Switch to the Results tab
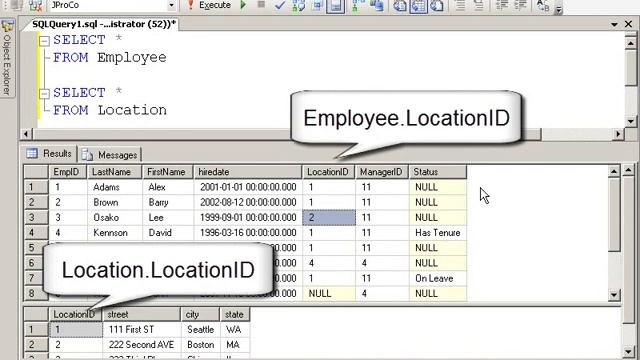Viewport: 640px width, 360px height. click(49, 154)
